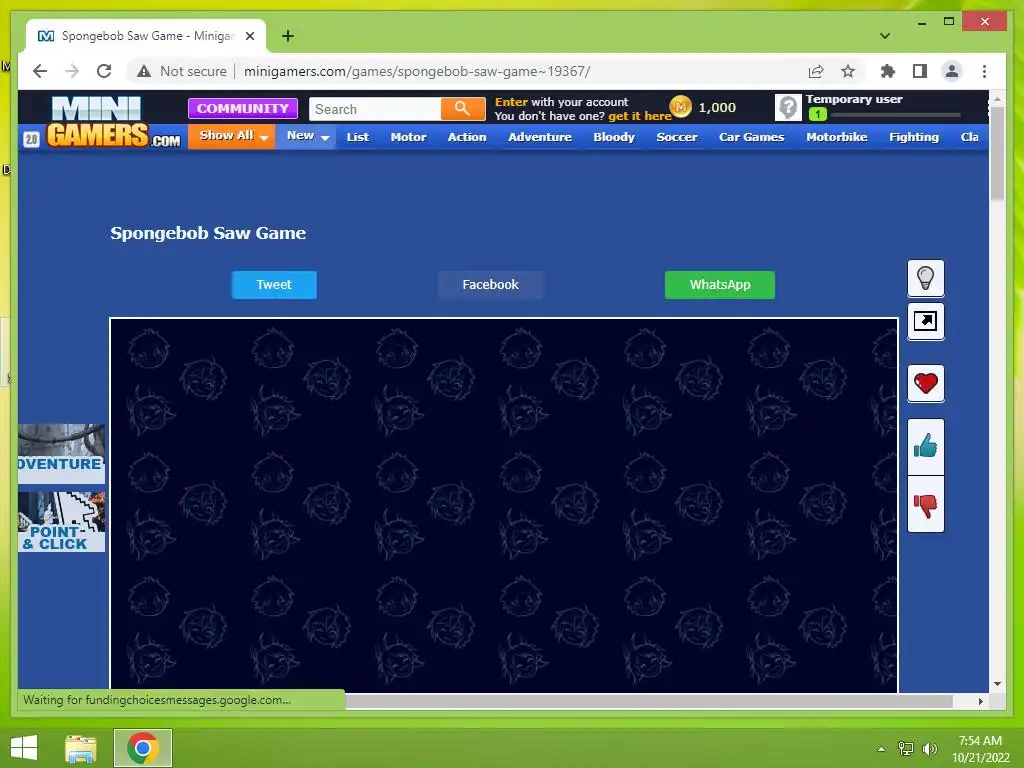Click the Spongebob Saw Game canvas
The height and width of the screenshot is (768, 1024).
504,505
